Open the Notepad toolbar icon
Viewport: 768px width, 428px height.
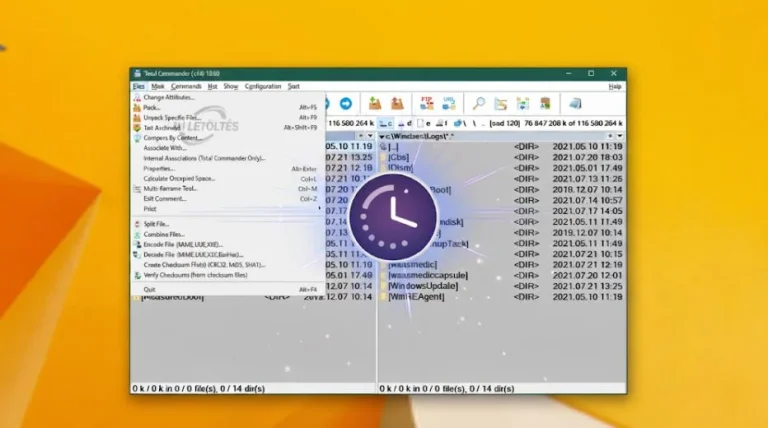click(575, 103)
